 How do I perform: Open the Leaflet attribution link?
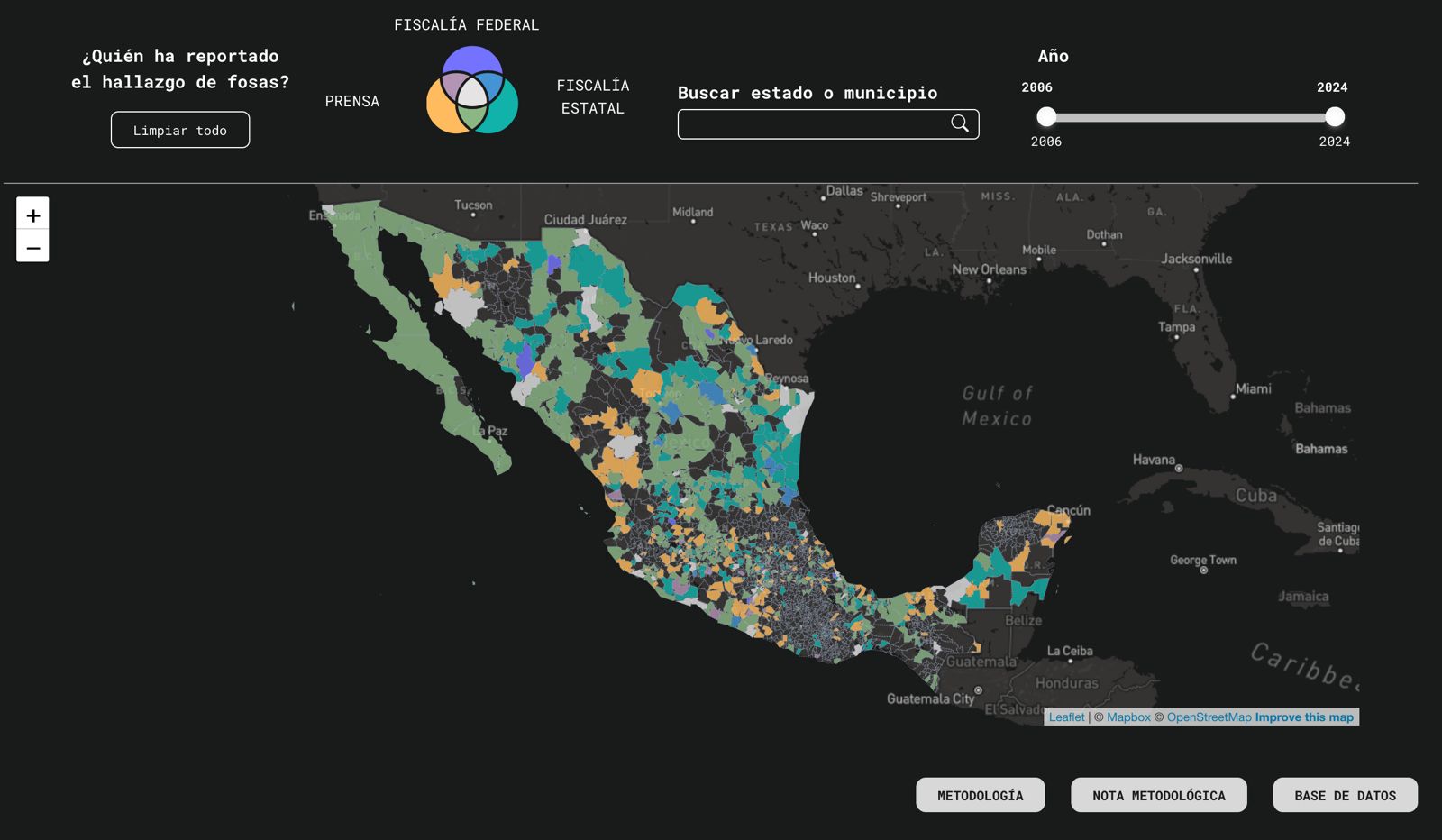pyautogui.click(x=1066, y=717)
